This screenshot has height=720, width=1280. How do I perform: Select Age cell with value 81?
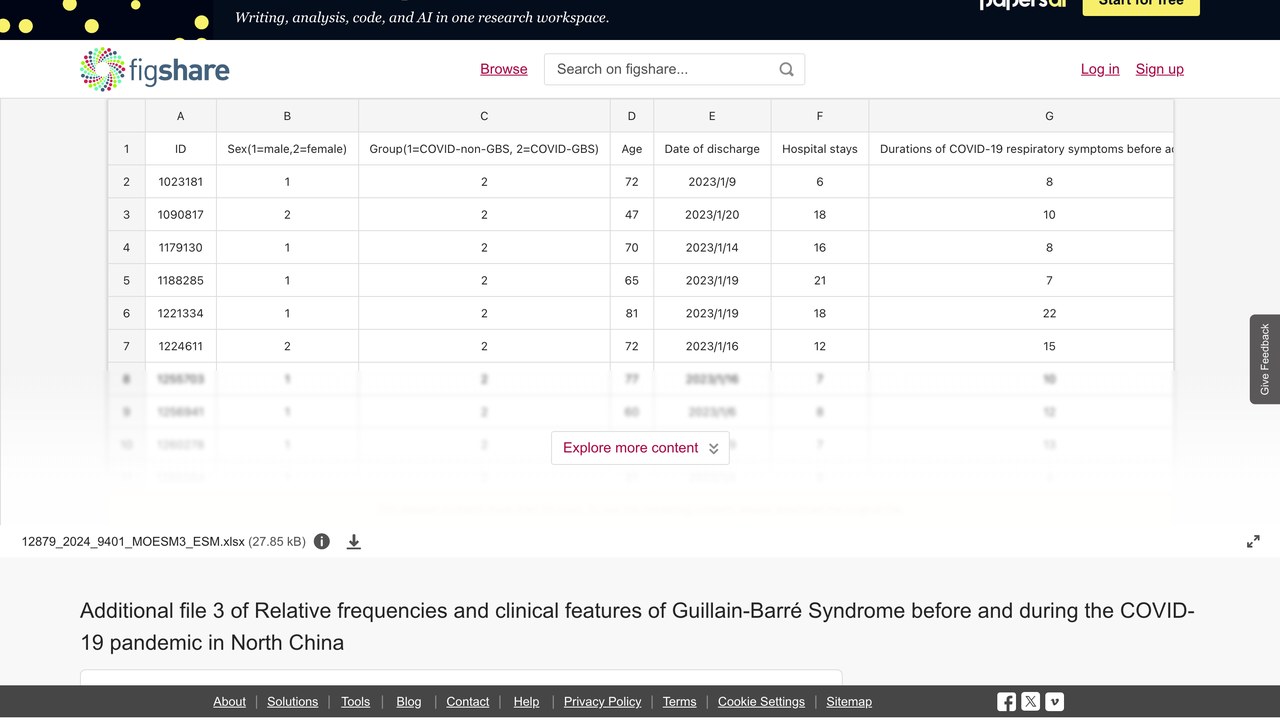click(632, 313)
